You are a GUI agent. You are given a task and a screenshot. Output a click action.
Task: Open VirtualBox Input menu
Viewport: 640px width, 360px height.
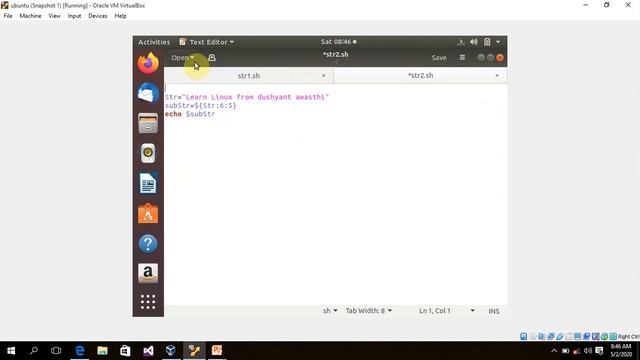click(x=74, y=16)
